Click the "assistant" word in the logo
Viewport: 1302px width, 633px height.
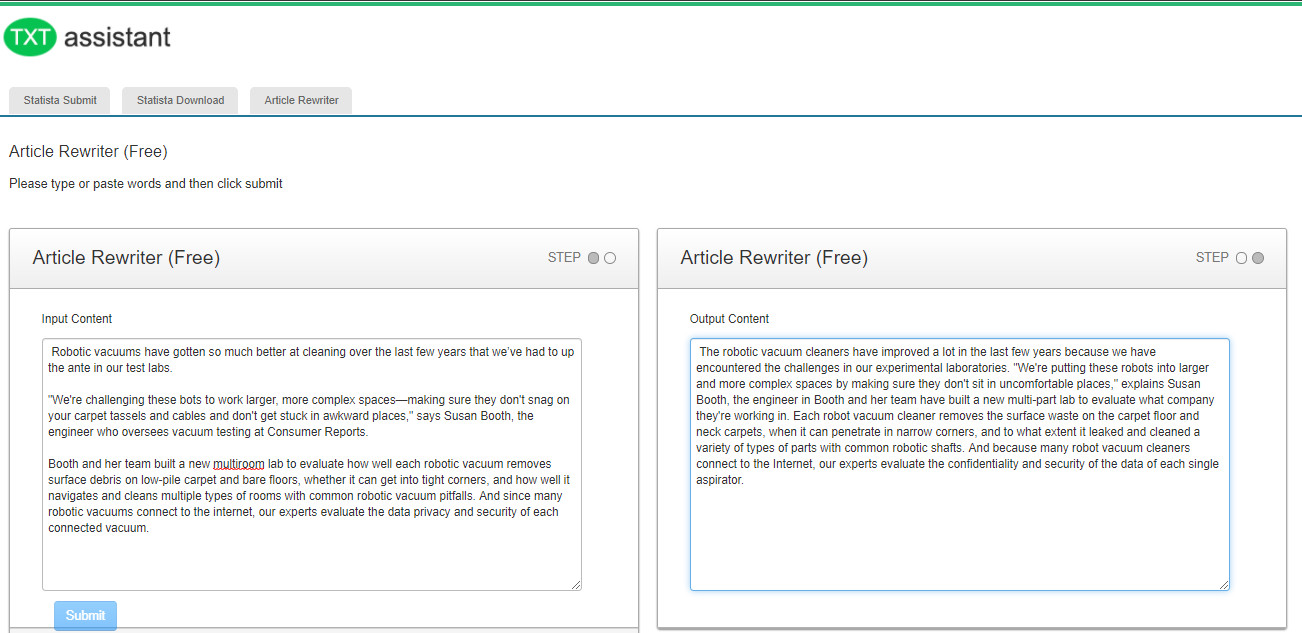117,37
